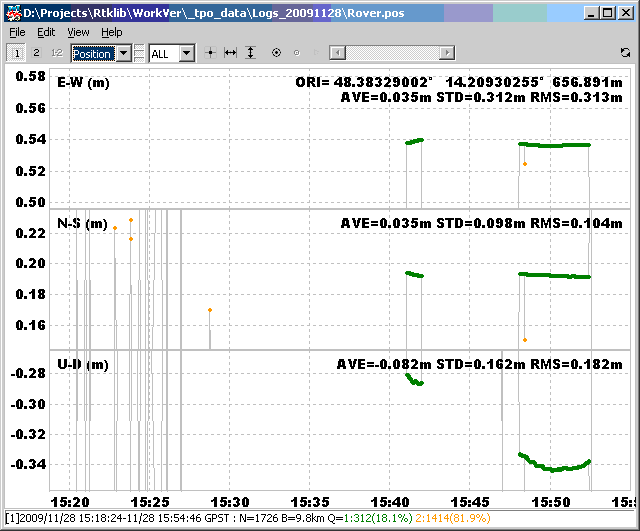
Task: Toggle solution 1 display button
Action: [x=18, y=52]
